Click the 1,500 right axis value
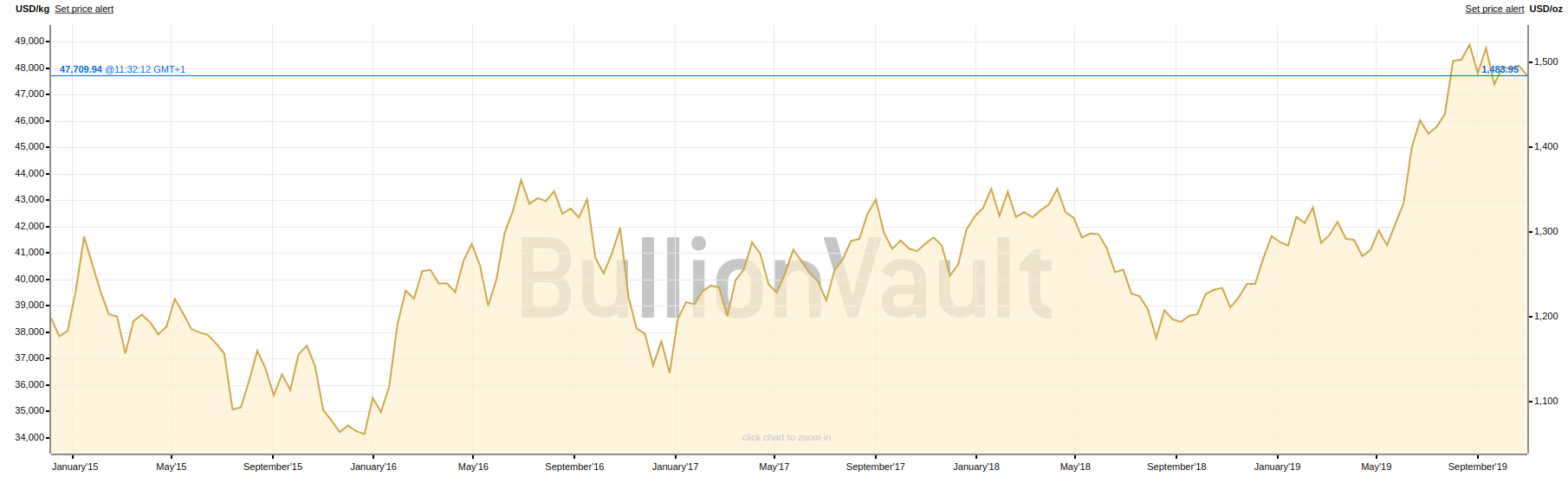The image size is (1568, 483). click(x=1546, y=61)
